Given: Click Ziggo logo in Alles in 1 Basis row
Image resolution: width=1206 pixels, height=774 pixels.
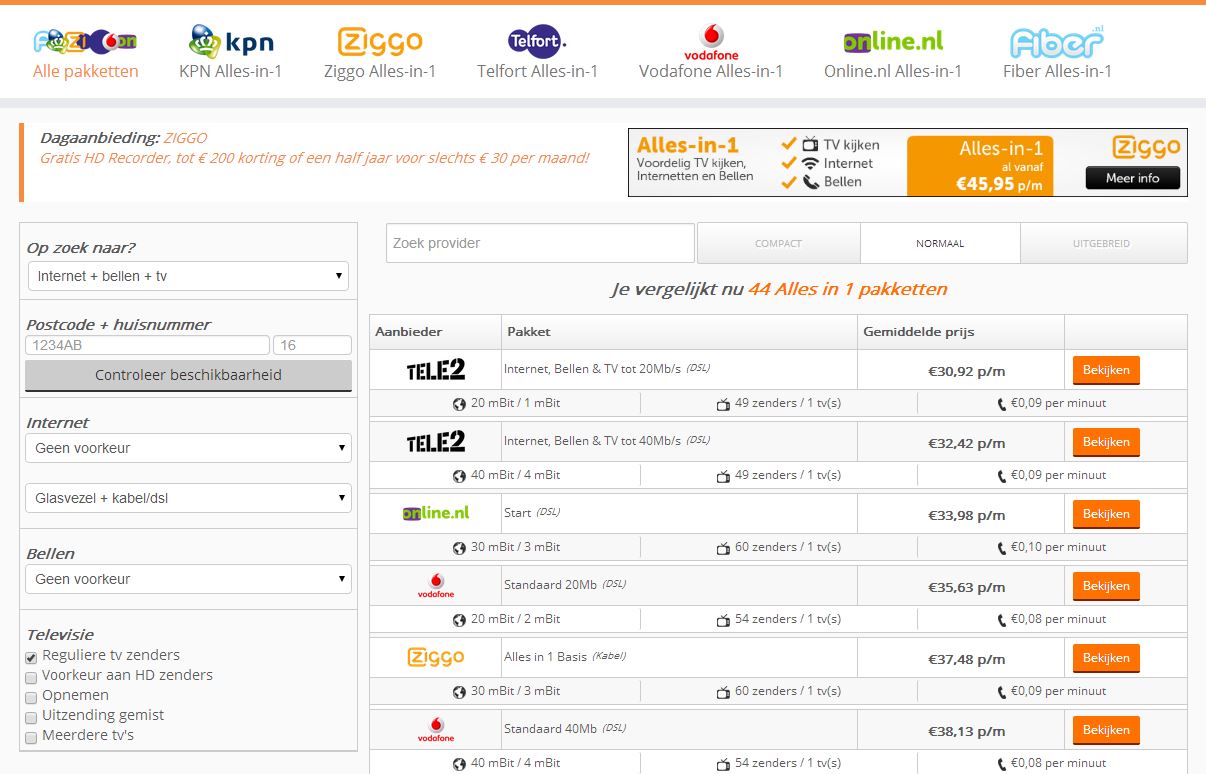Looking at the screenshot, I should click(435, 657).
